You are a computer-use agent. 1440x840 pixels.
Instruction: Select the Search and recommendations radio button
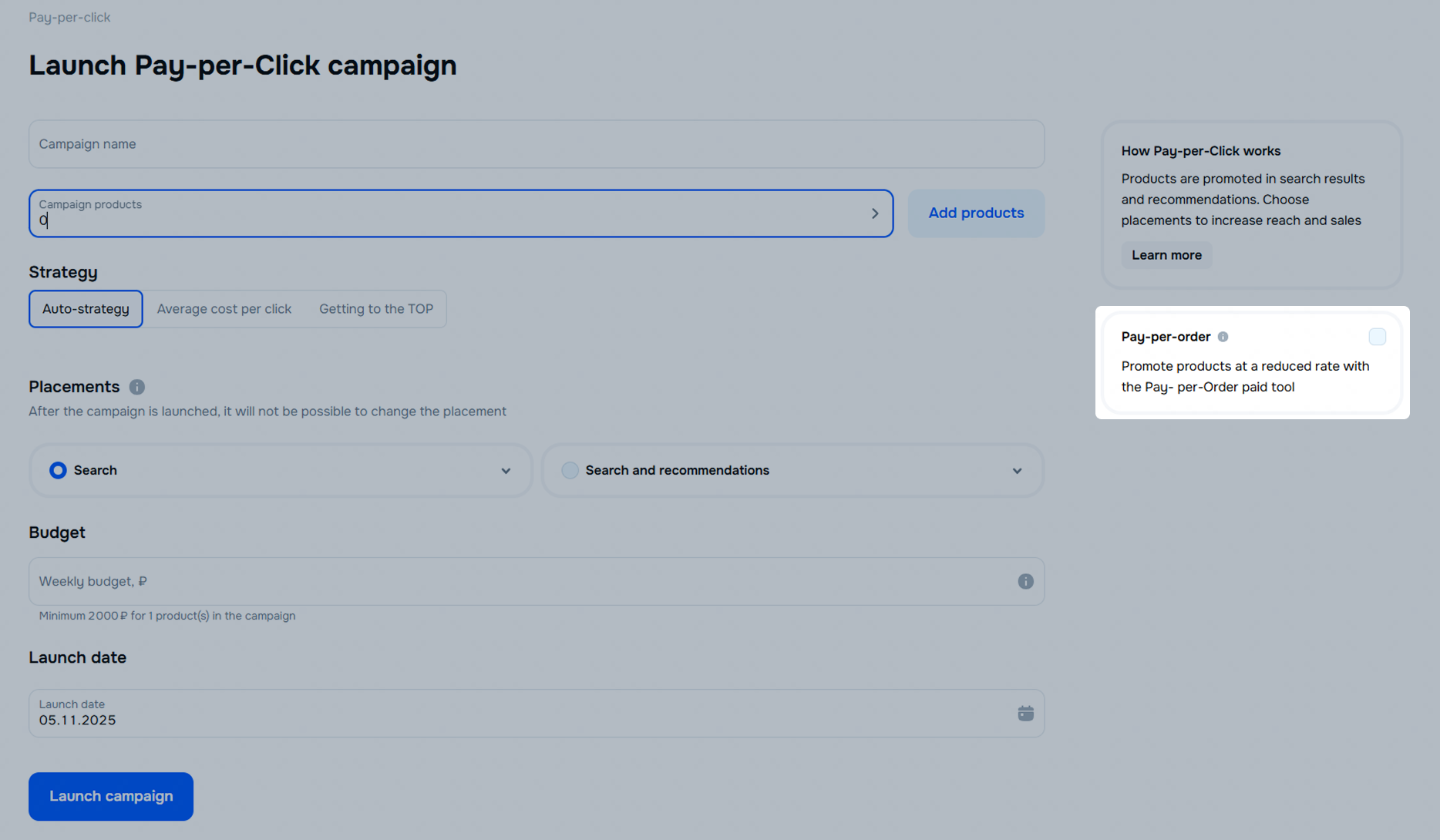tap(570, 470)
